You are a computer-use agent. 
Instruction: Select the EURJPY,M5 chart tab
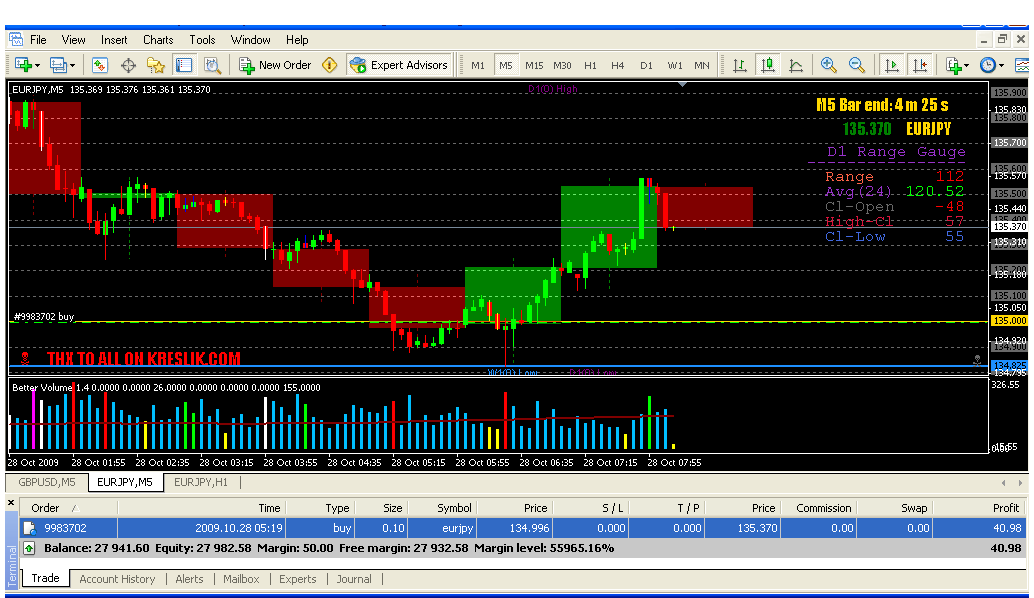[125, 482]
